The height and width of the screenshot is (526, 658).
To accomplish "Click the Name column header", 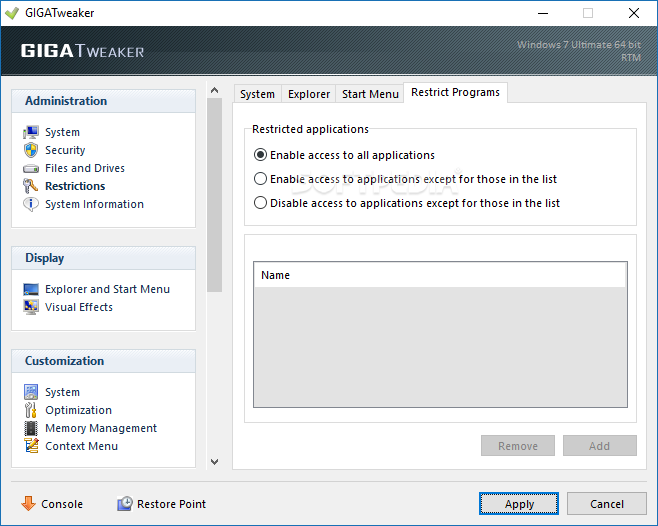I will coord(439,275).
